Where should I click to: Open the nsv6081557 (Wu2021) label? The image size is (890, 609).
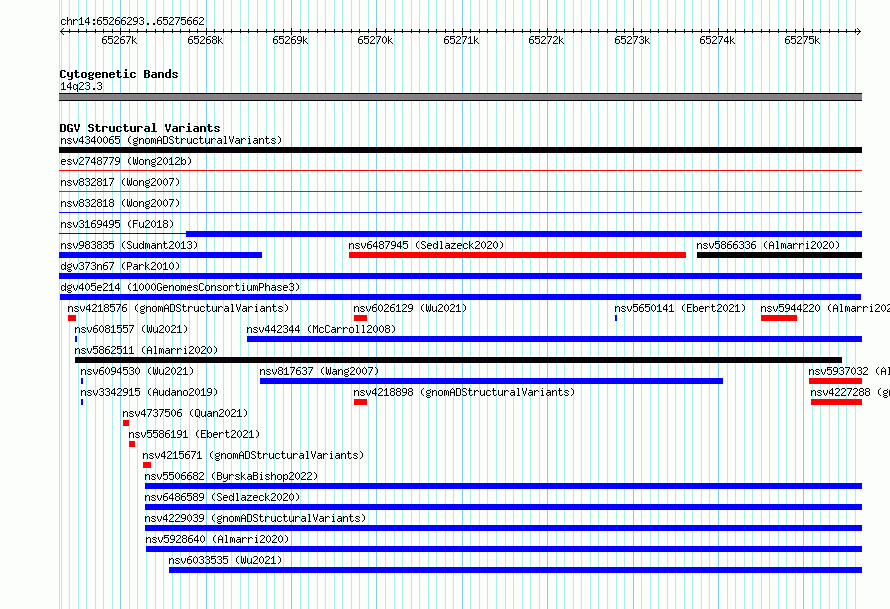(x=131, y=329)
